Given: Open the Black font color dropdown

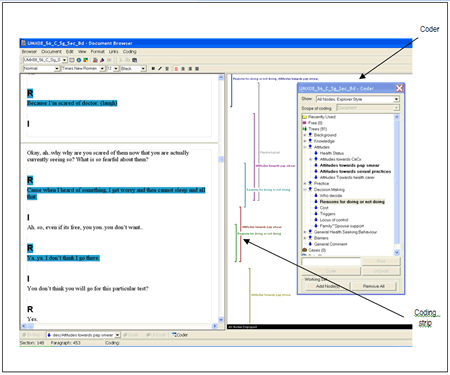Looking at the screenshot, I should (x=143, y=68).
